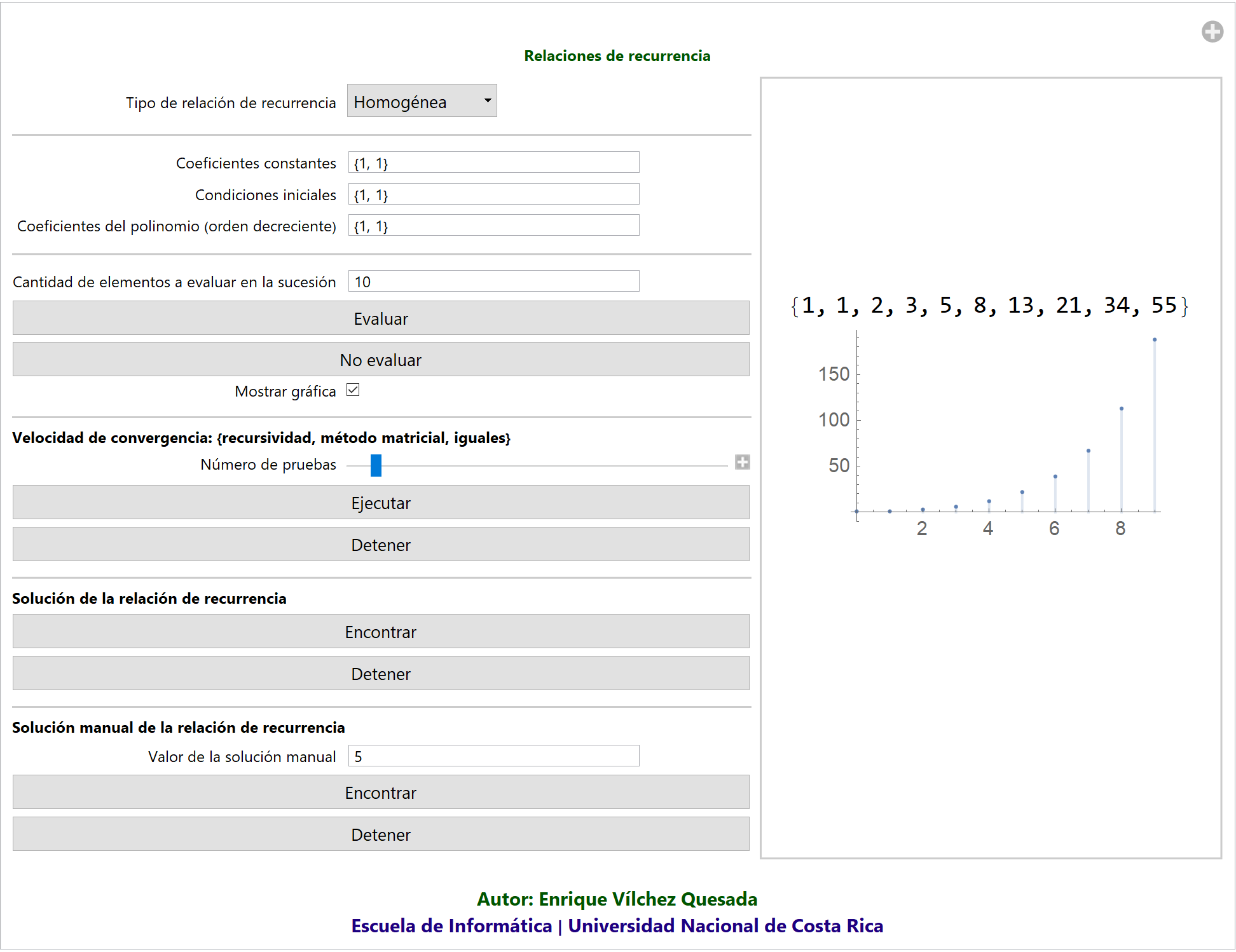Click Encontrar under Solución manual section
The width and height of the screenshot is (1236, 952).
[381, 792]
